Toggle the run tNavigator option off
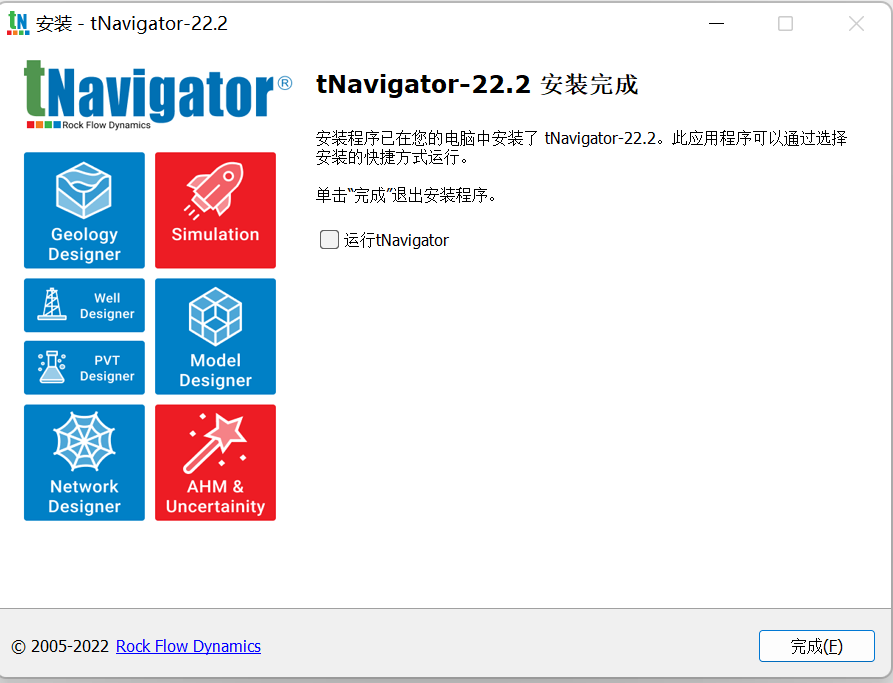Screen dimensions: 893x683 (x=329, y=239)
